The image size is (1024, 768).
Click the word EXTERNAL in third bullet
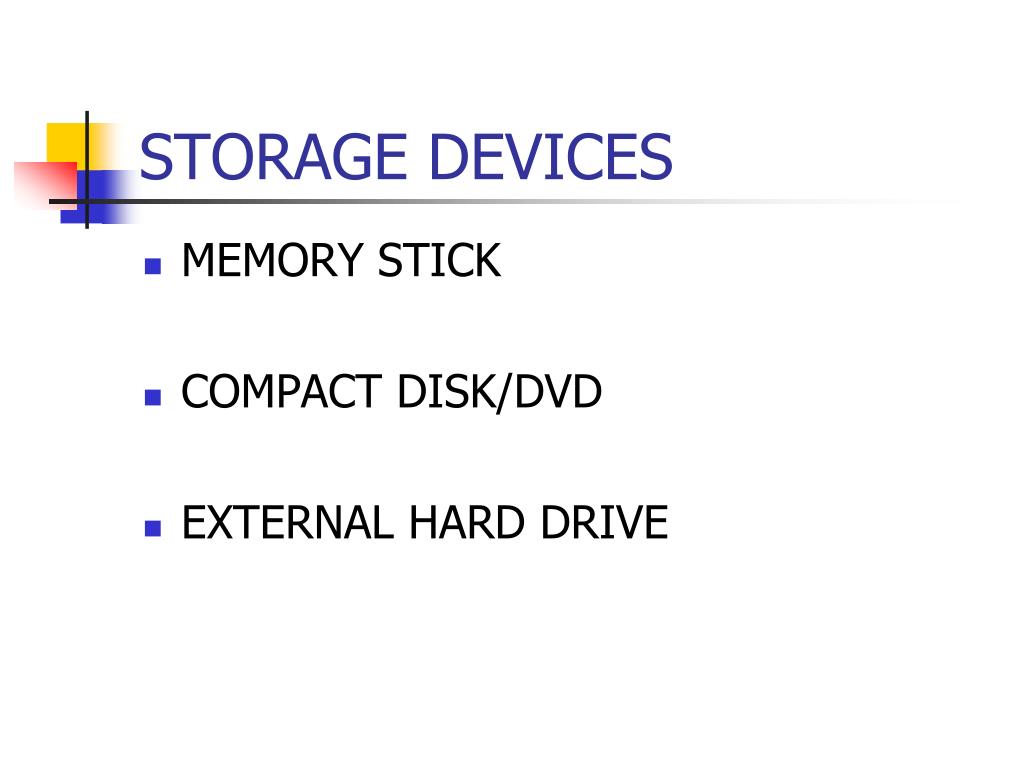click(x=288, y=522)
